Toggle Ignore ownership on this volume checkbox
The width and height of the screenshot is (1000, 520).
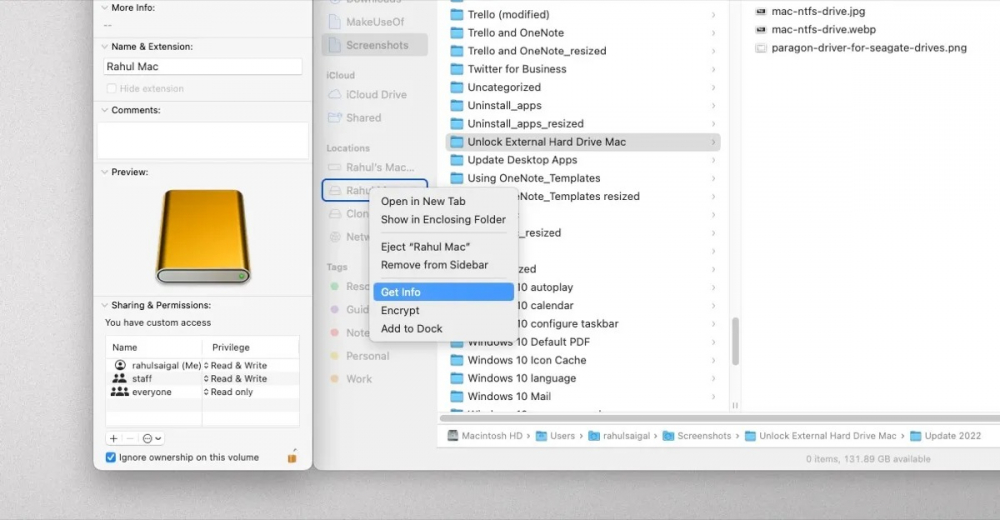point(110,457)
